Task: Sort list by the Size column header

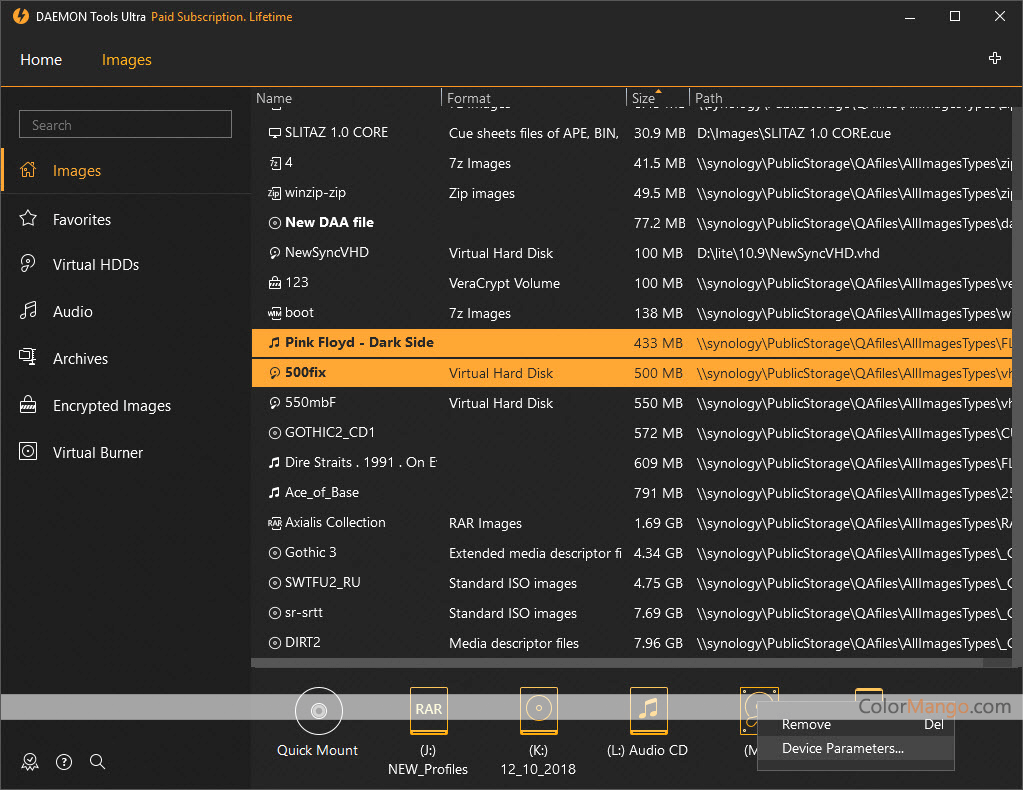Action: click(x=644, y=98)
